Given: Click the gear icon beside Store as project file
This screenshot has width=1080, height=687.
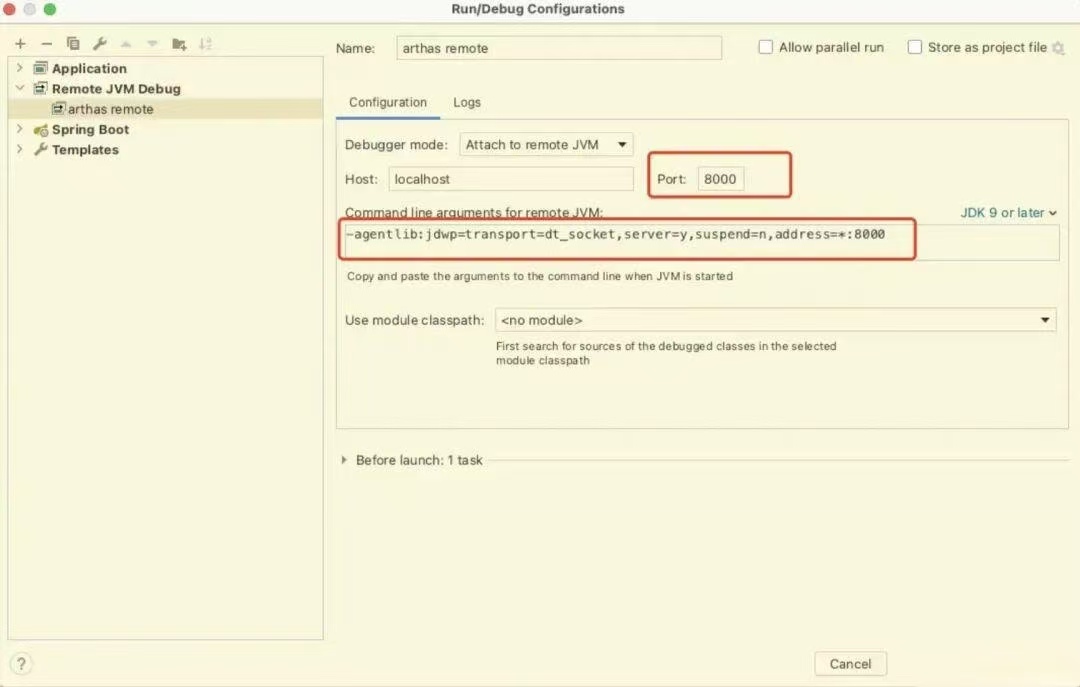Looking at the screenshot, I should click(1059, 48).
